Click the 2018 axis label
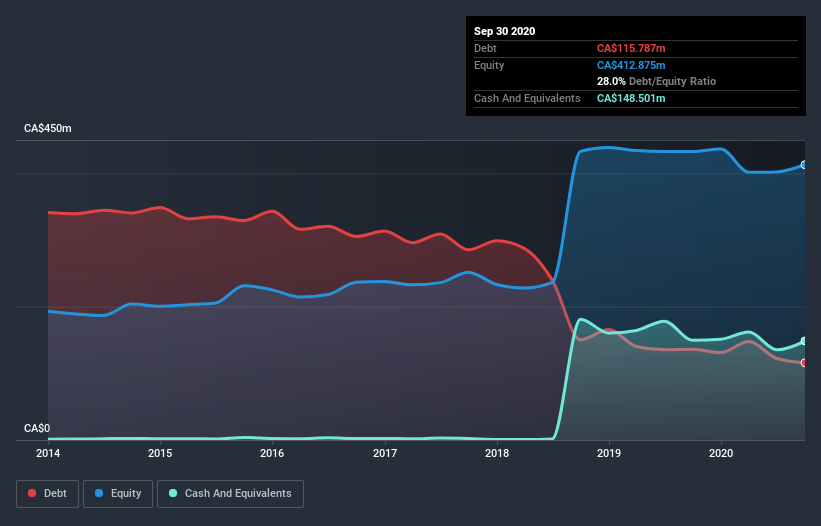This screenshot has height=526, width=821. point(497,453)
